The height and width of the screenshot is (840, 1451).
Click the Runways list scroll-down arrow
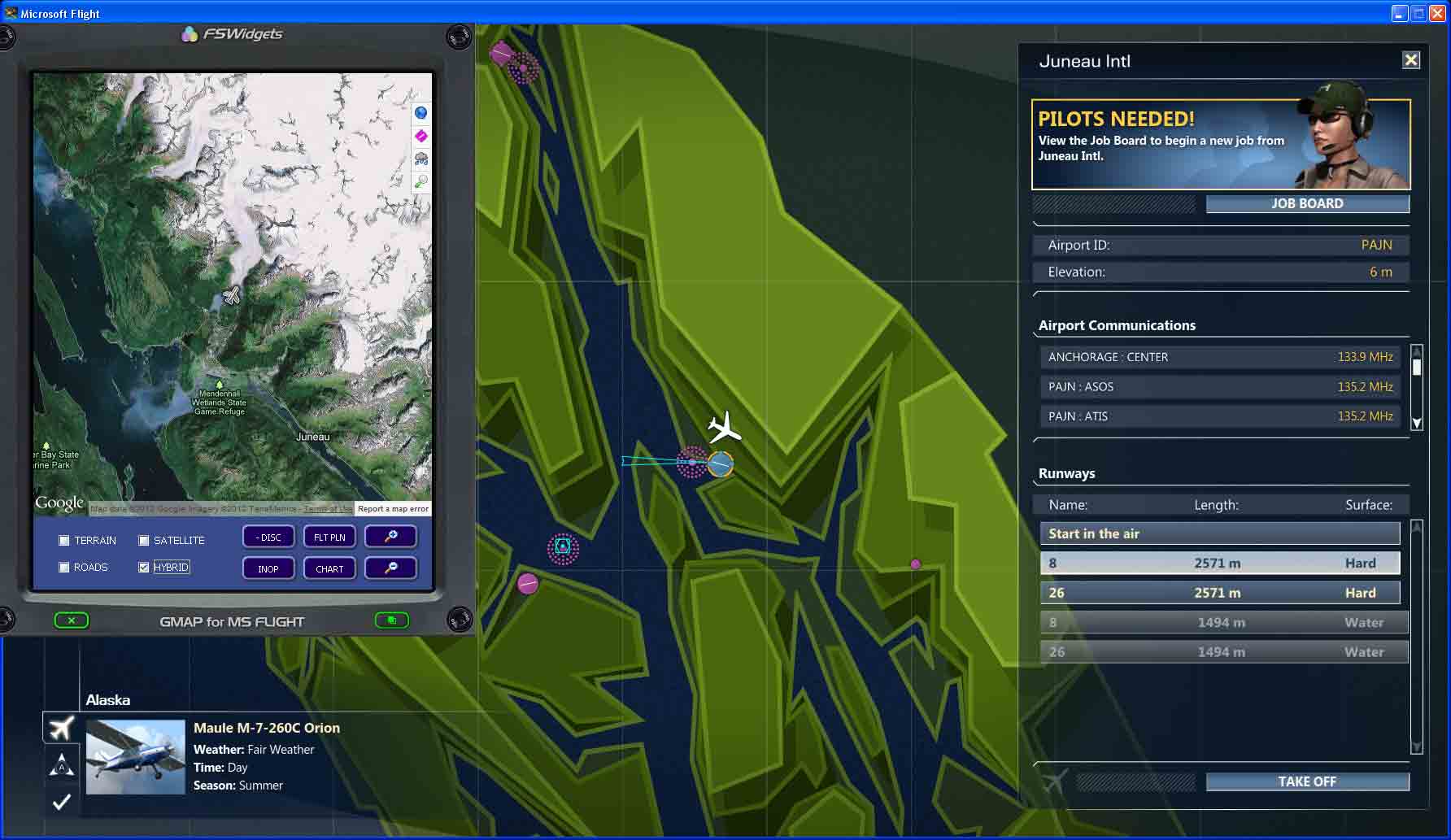[1416, 747]
